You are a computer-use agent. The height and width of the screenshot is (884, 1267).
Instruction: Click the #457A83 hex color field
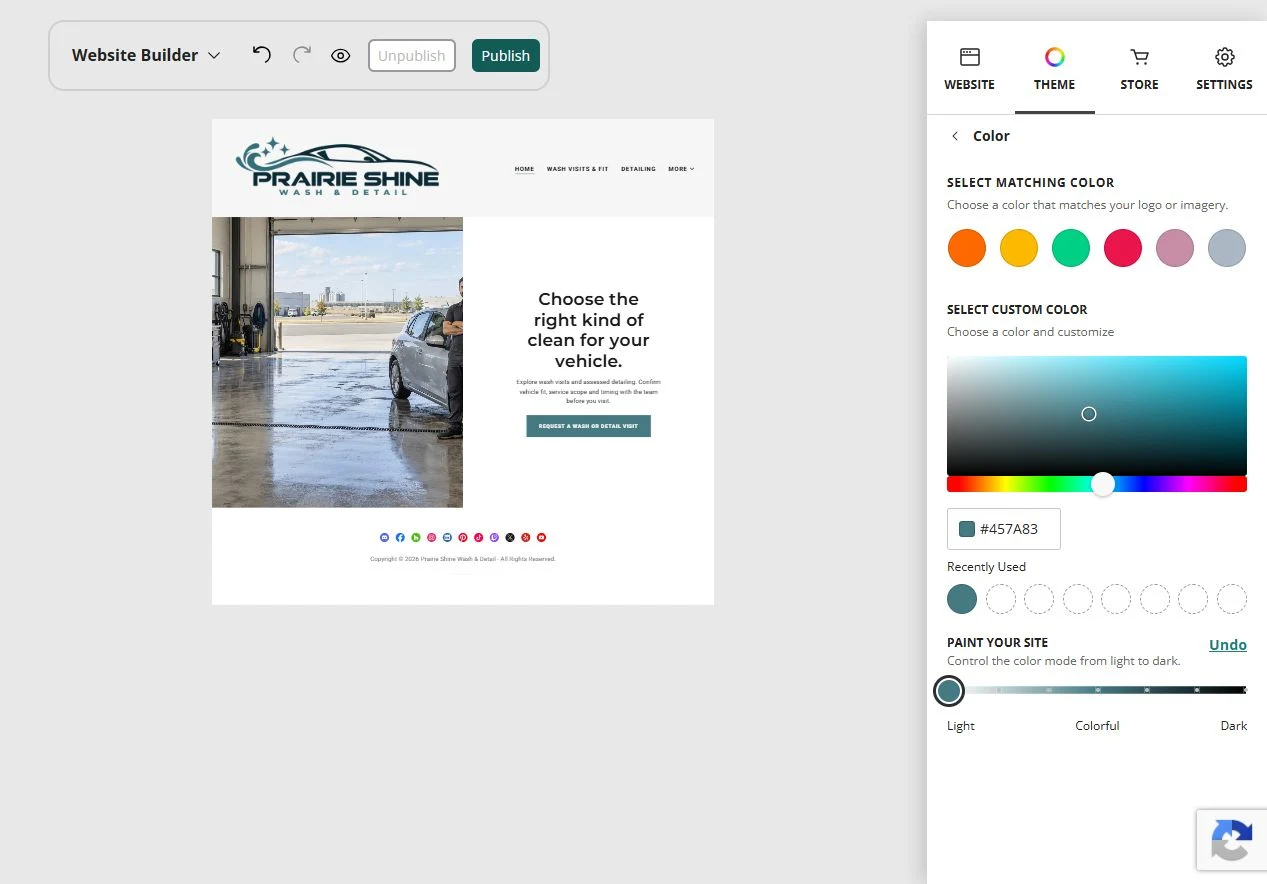coord(1004,529)
